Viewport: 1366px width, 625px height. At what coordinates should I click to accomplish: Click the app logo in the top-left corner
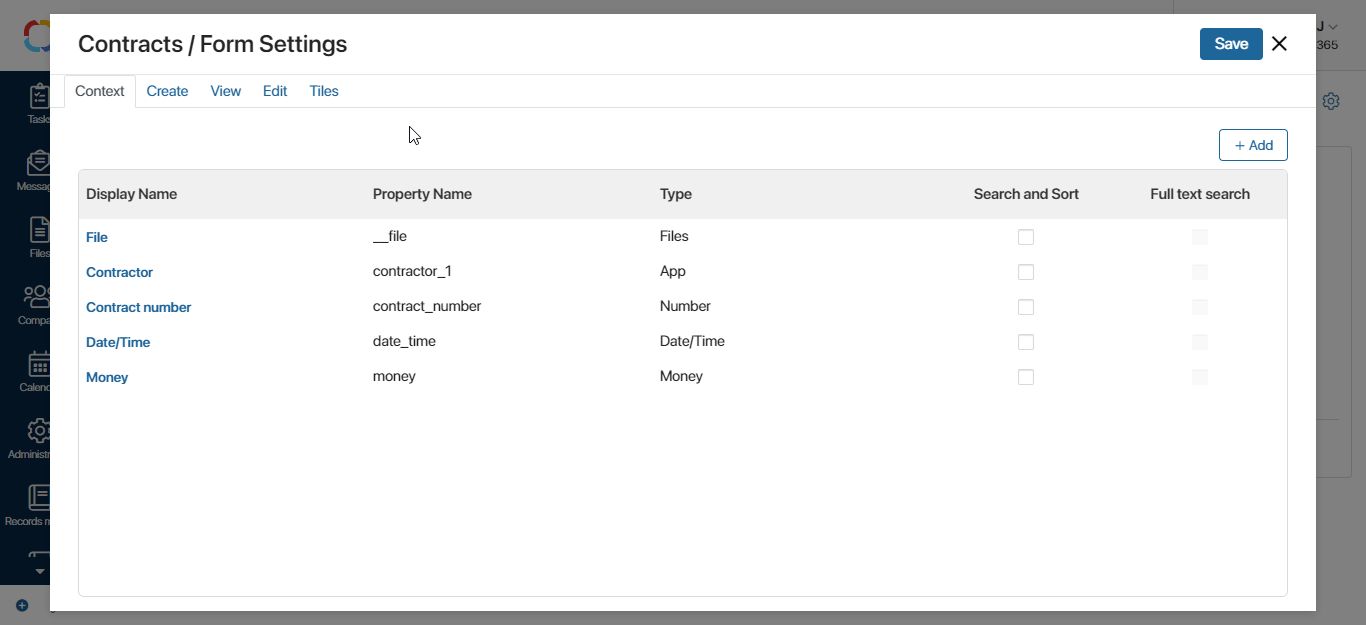click(37, 36)
